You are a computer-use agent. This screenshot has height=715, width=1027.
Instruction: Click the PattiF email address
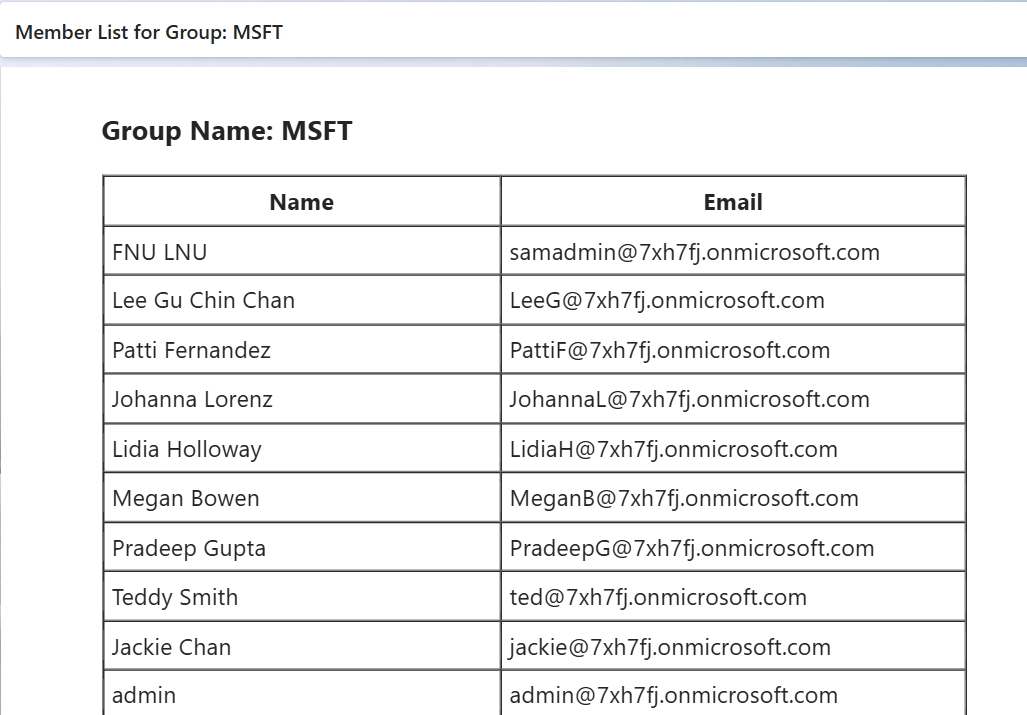pyautogui.click(x=670, y=351)
